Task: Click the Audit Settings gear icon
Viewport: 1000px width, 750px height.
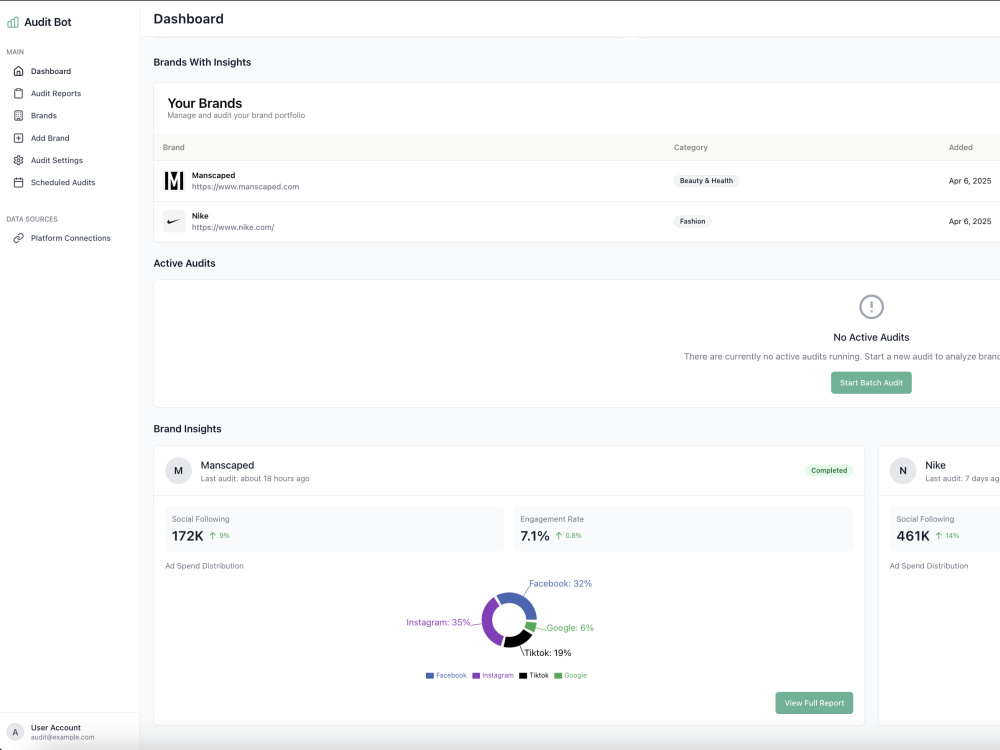Action: pos(18,160)
